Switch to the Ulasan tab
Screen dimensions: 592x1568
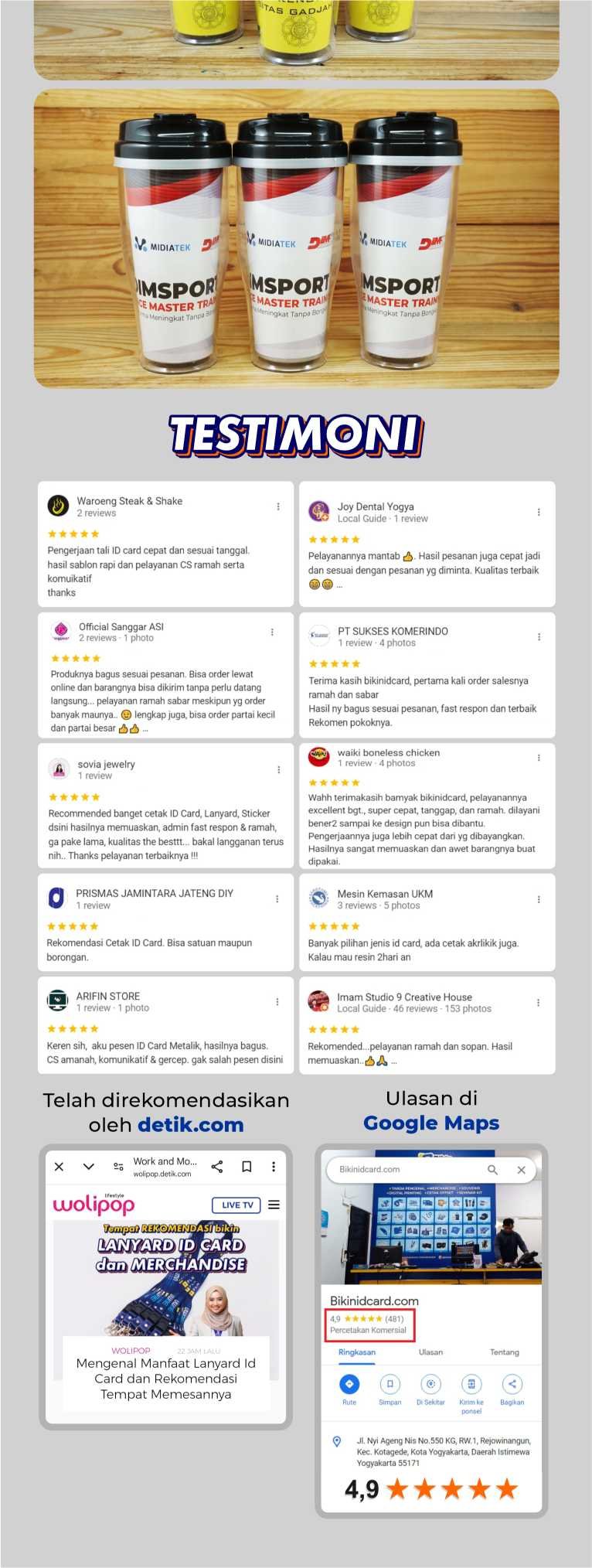pyautogui.click(x=430, y=1352)
